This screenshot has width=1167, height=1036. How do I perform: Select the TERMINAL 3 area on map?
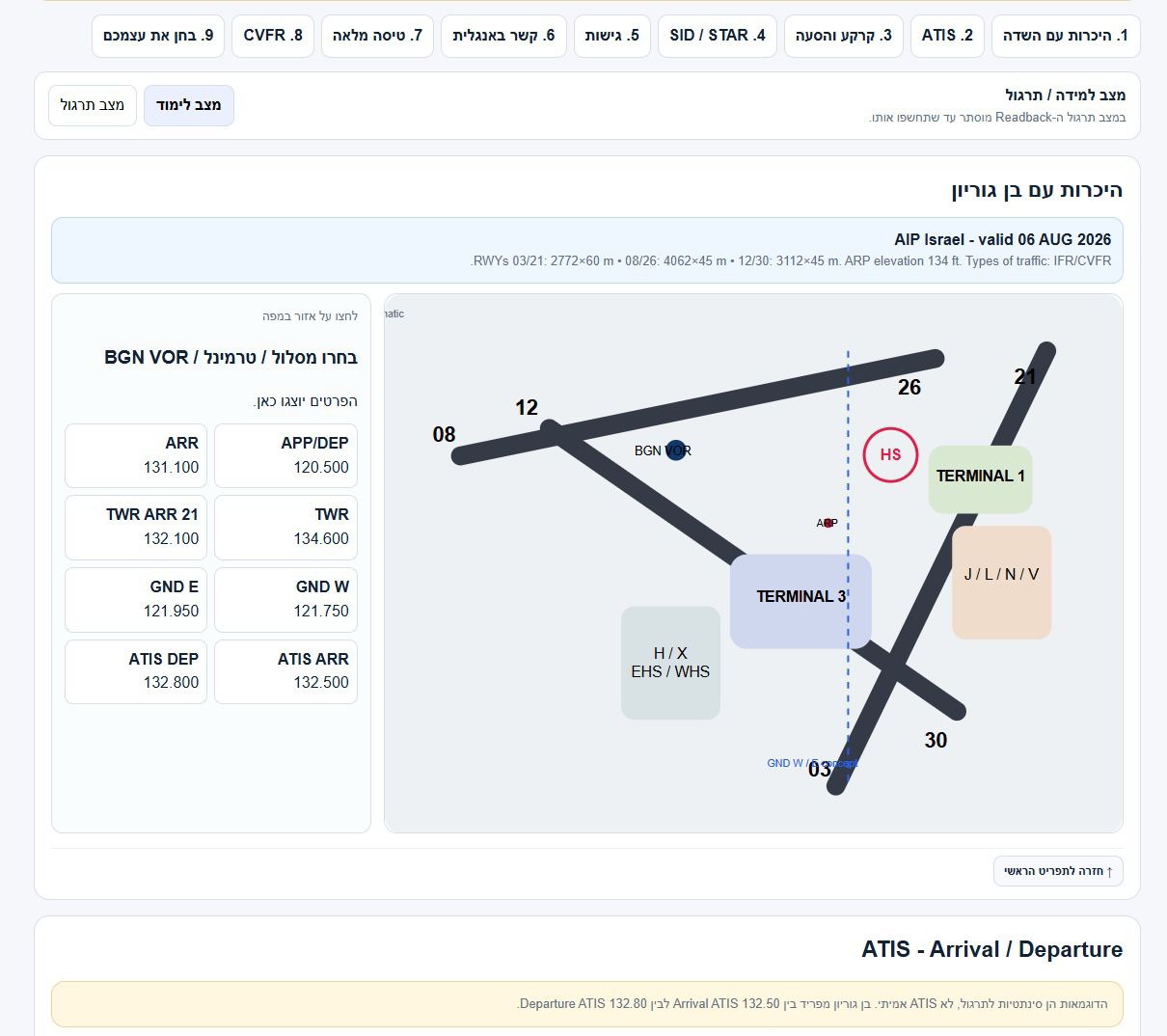pyautogui.click(x=801, y=600)
